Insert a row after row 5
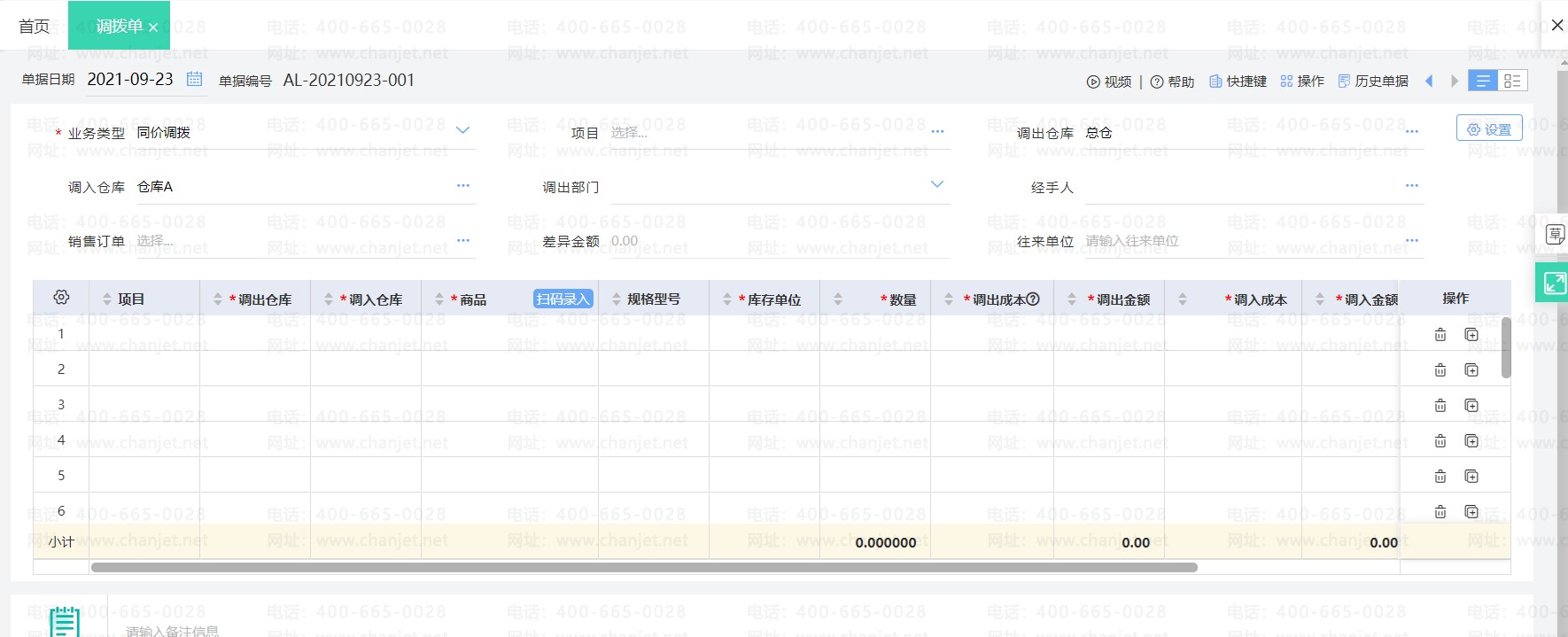 point(1471,476)
